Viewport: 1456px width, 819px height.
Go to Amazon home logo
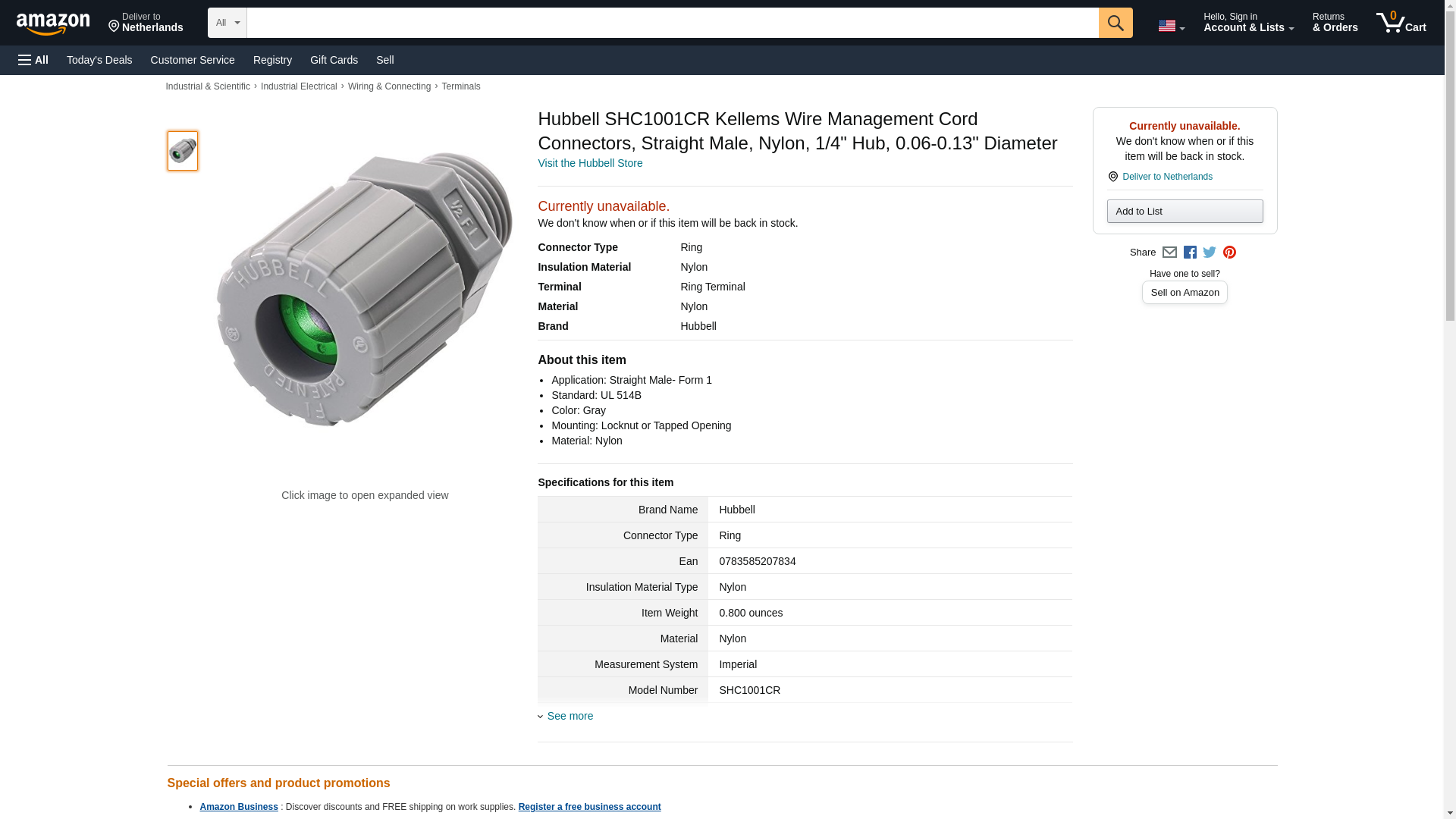click(53, 24)
